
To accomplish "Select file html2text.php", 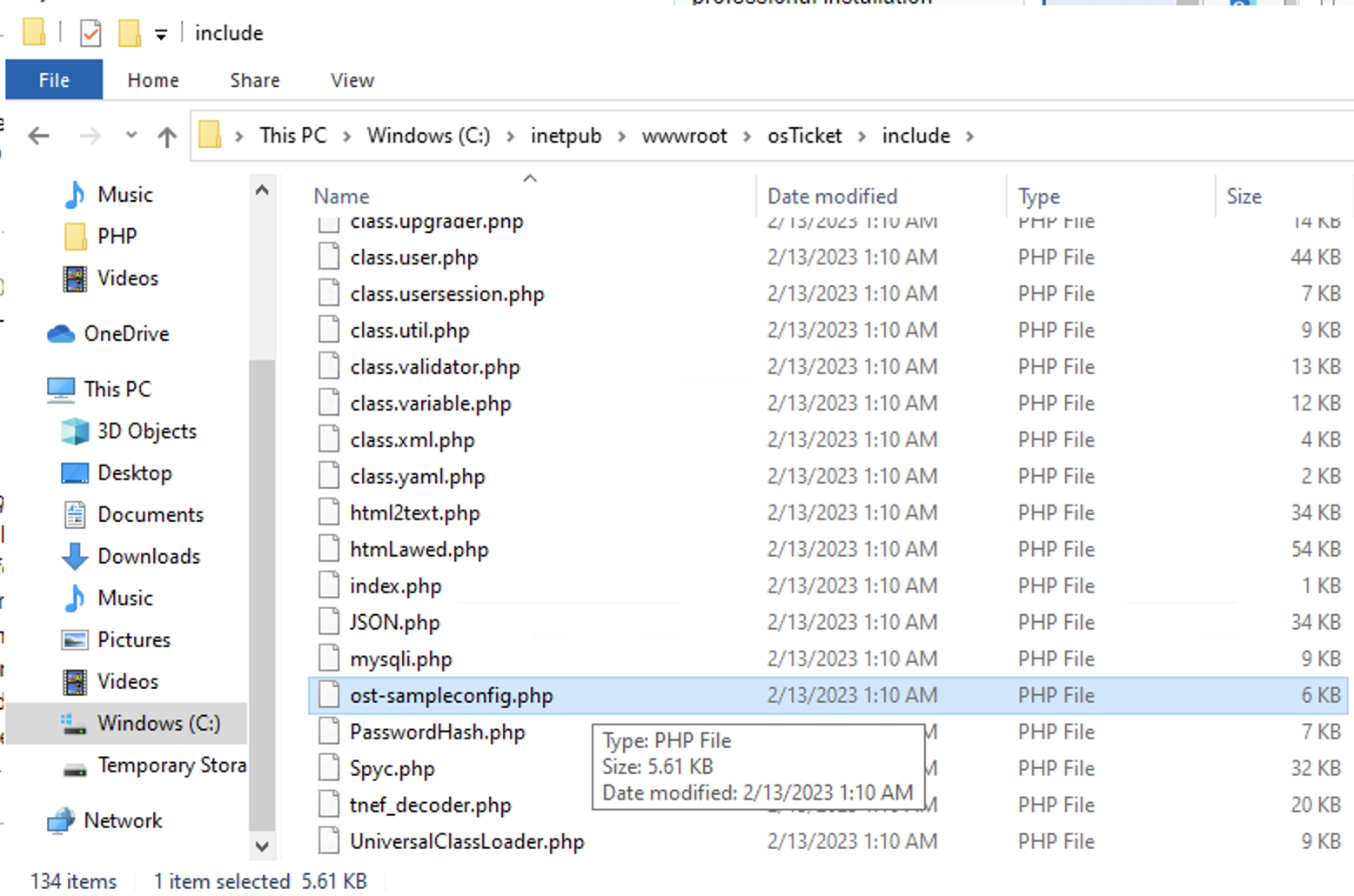I will point(415,513).
